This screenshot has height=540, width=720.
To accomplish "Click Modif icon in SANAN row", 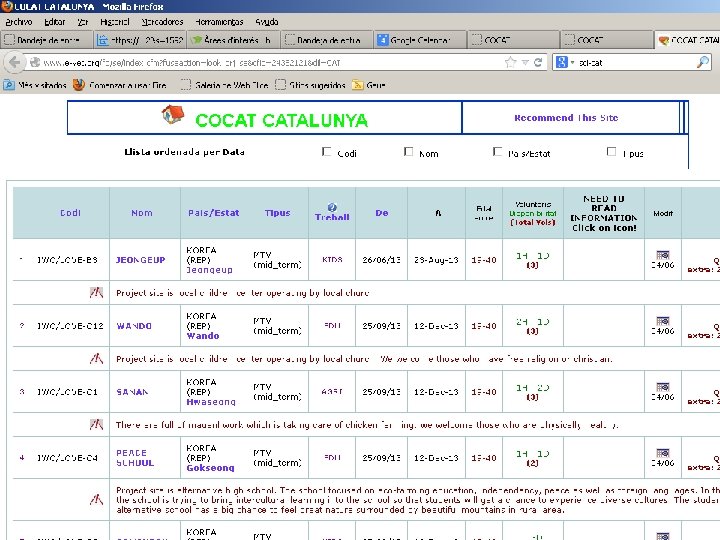I will click(x=663, y=387).
